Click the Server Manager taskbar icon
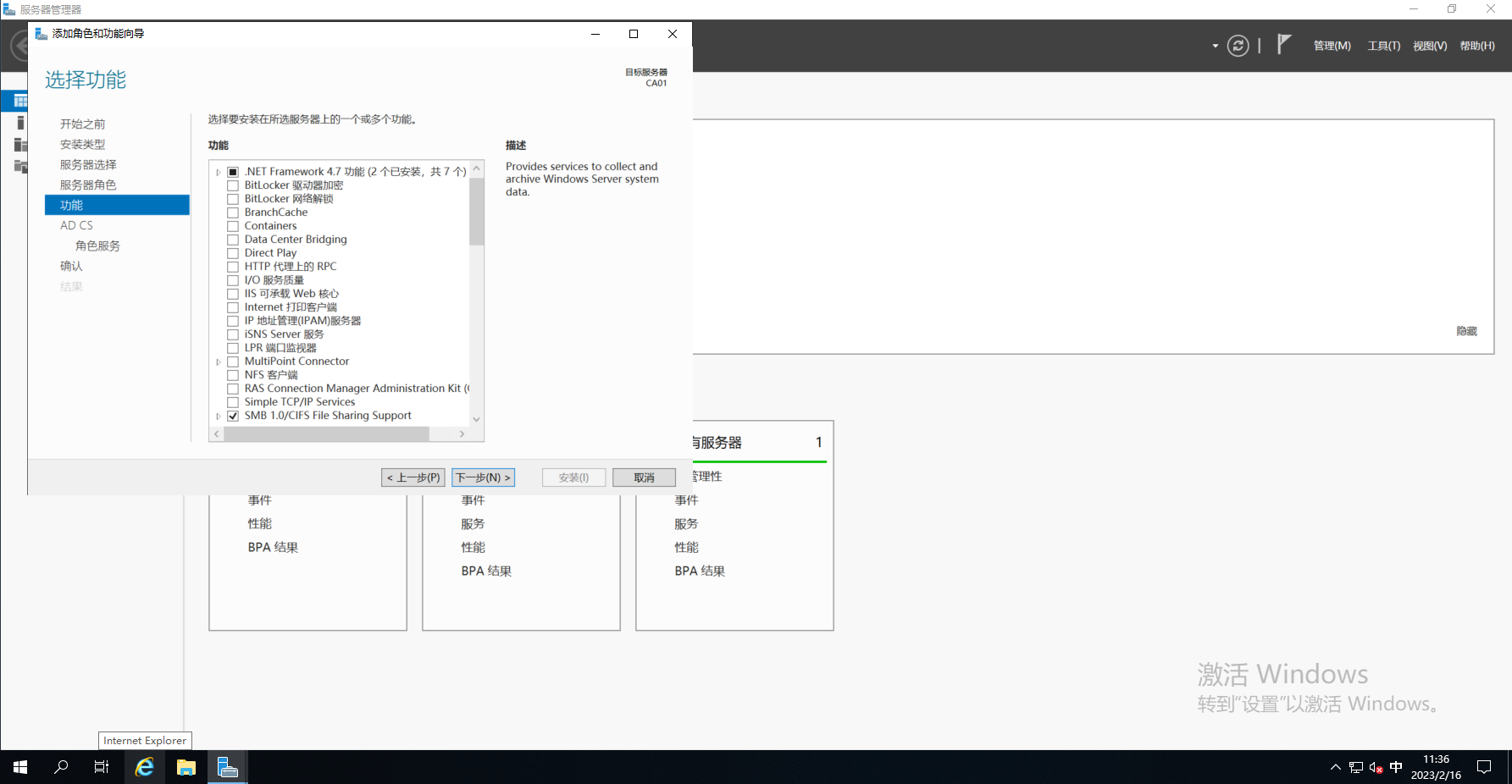Image resolution: width=1512 pixels, height=784 pixels. (x=228, y=767)
